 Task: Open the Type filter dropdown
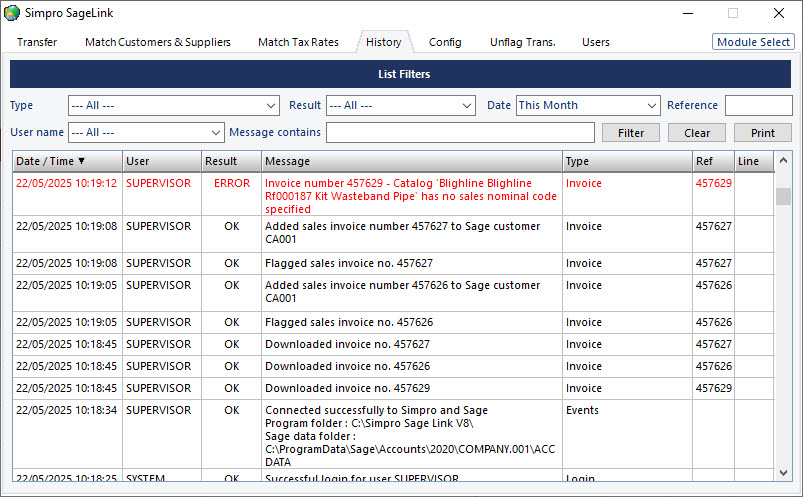click(174, 105)
